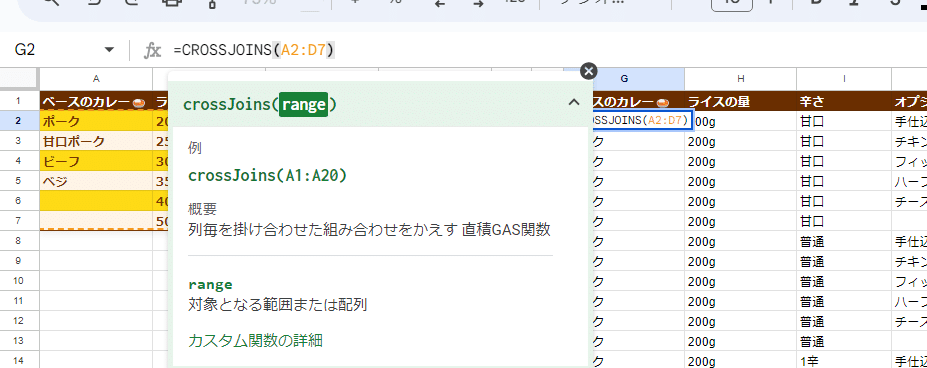The width and height of the screenshot is (927, 368).
Task: Open the カスタム関数の詳細 link
Action: [x=255, y=340]
